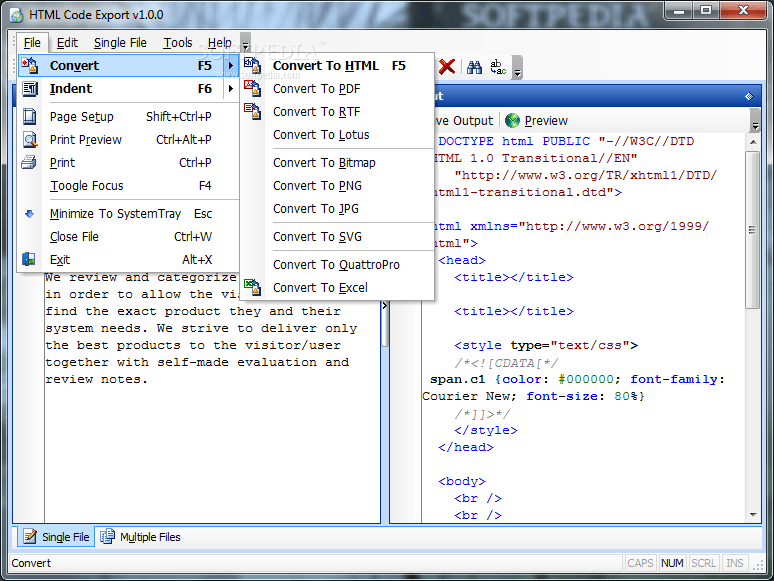The height and width of the screenshot is (581, 774).
Task: Select Convert To JPG
Action: pos(337,209)
